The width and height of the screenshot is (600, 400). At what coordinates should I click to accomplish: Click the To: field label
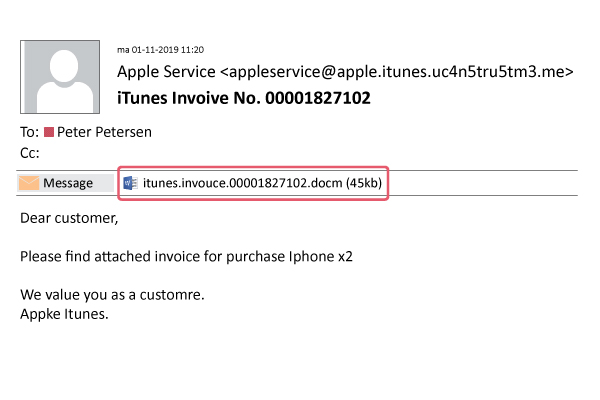click(29, 132)
